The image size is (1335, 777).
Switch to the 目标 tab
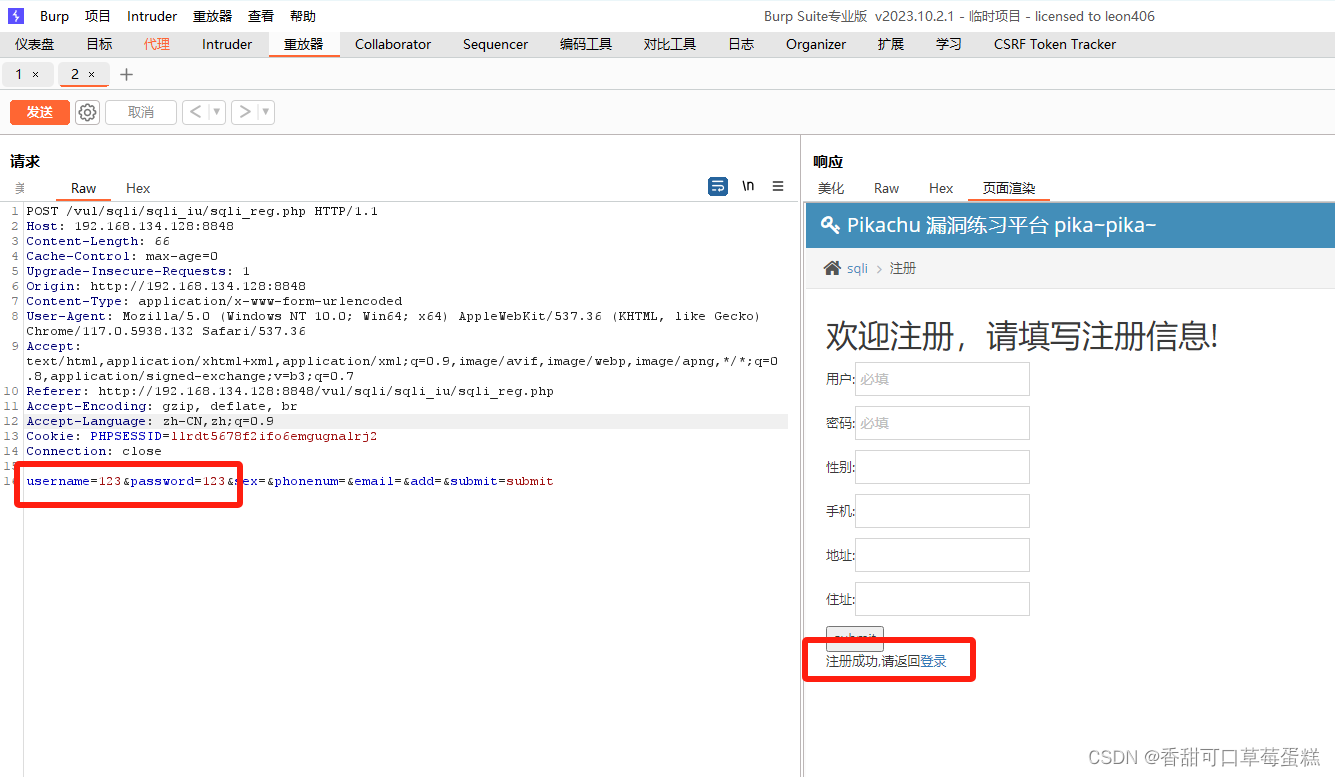pyautogui.click(x=99, y=44)
